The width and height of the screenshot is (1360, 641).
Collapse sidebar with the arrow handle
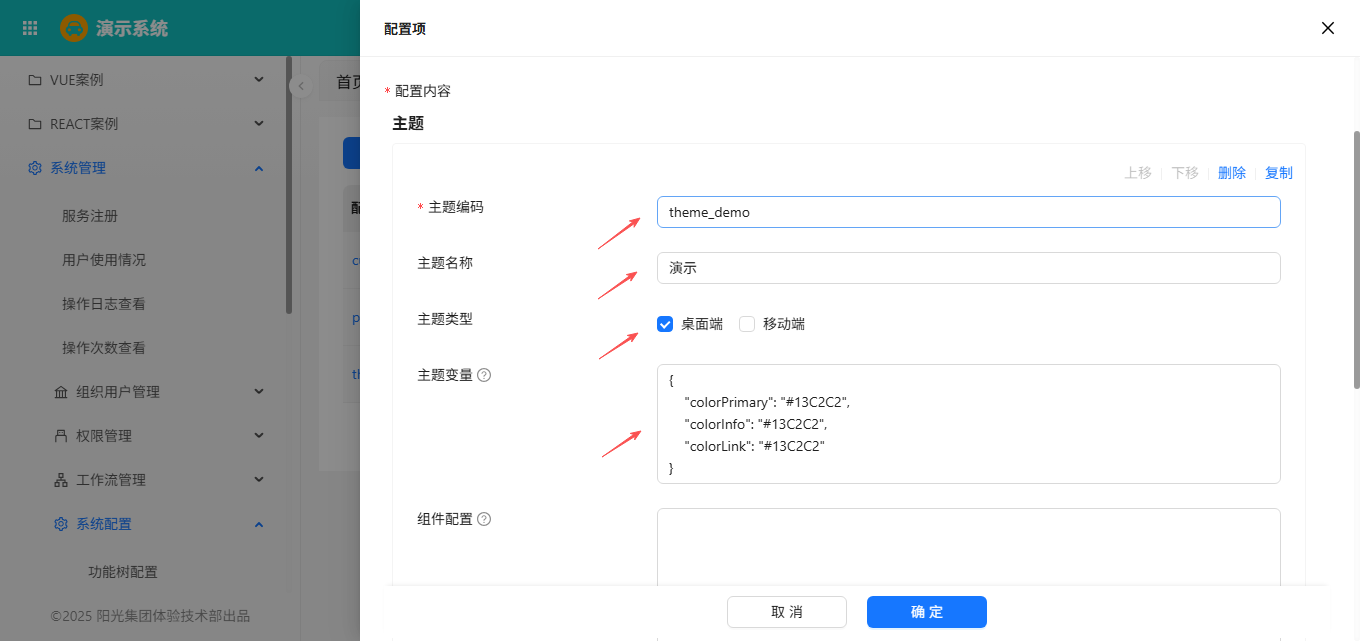(x=301, y=87)
